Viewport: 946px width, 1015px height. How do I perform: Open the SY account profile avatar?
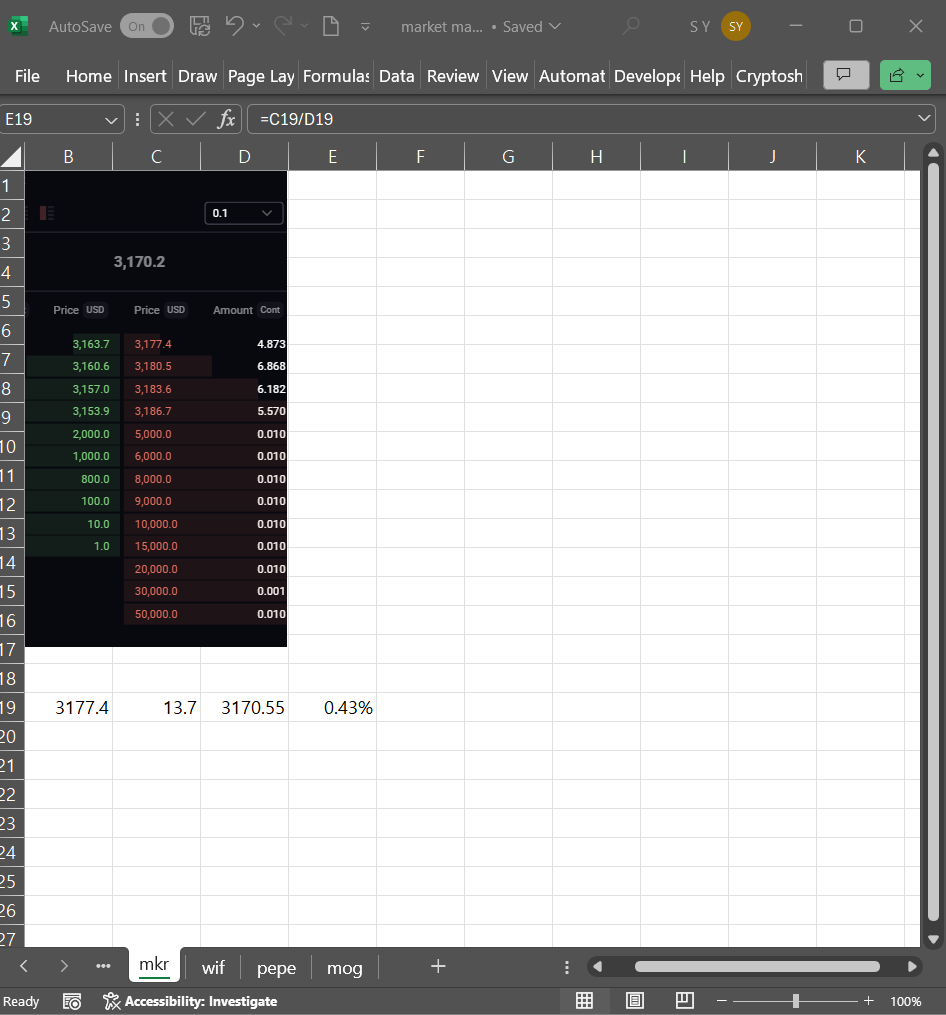point(736,27)
